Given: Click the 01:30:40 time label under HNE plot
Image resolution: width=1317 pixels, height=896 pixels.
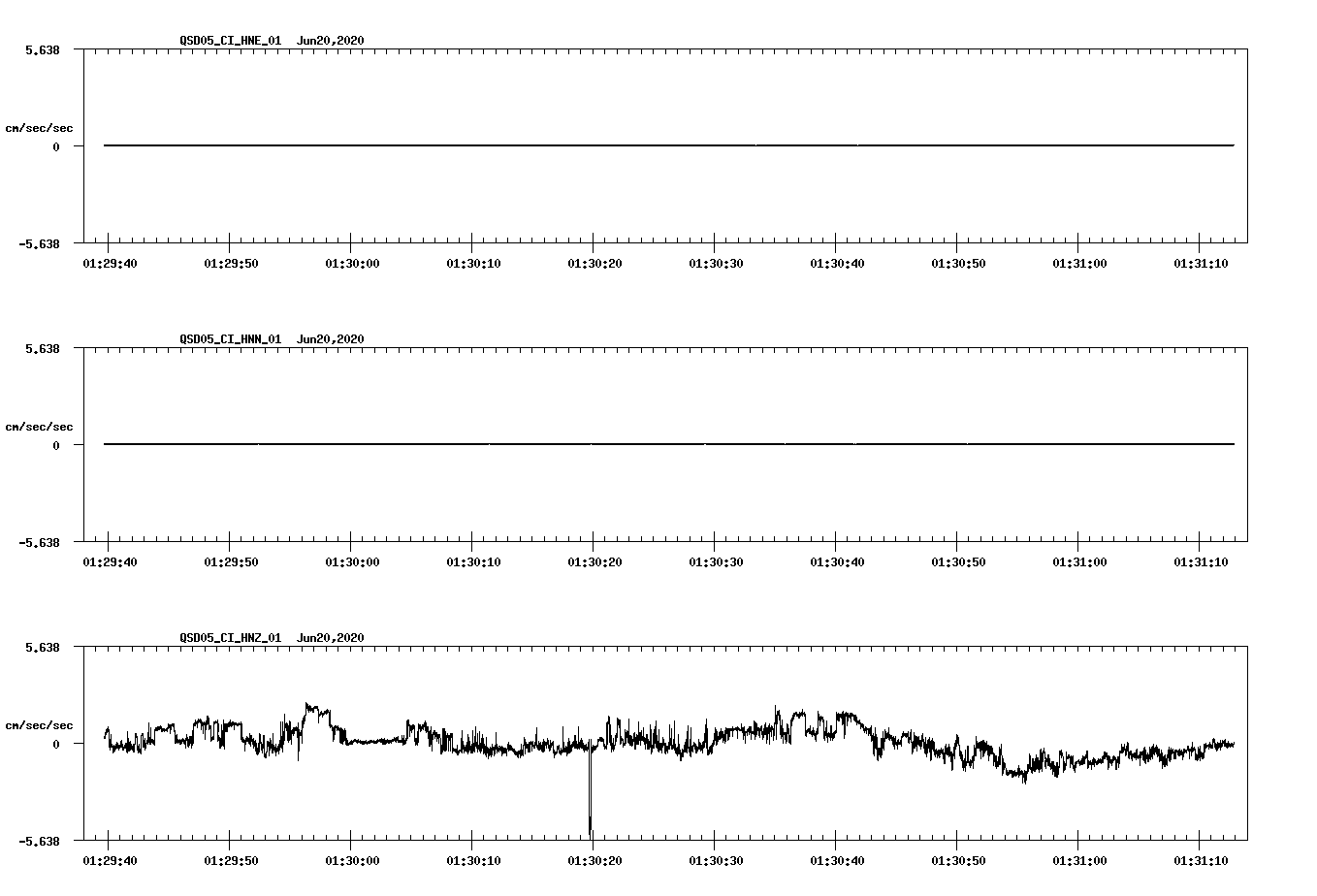Looking at the screenshot, I should 836,263.
